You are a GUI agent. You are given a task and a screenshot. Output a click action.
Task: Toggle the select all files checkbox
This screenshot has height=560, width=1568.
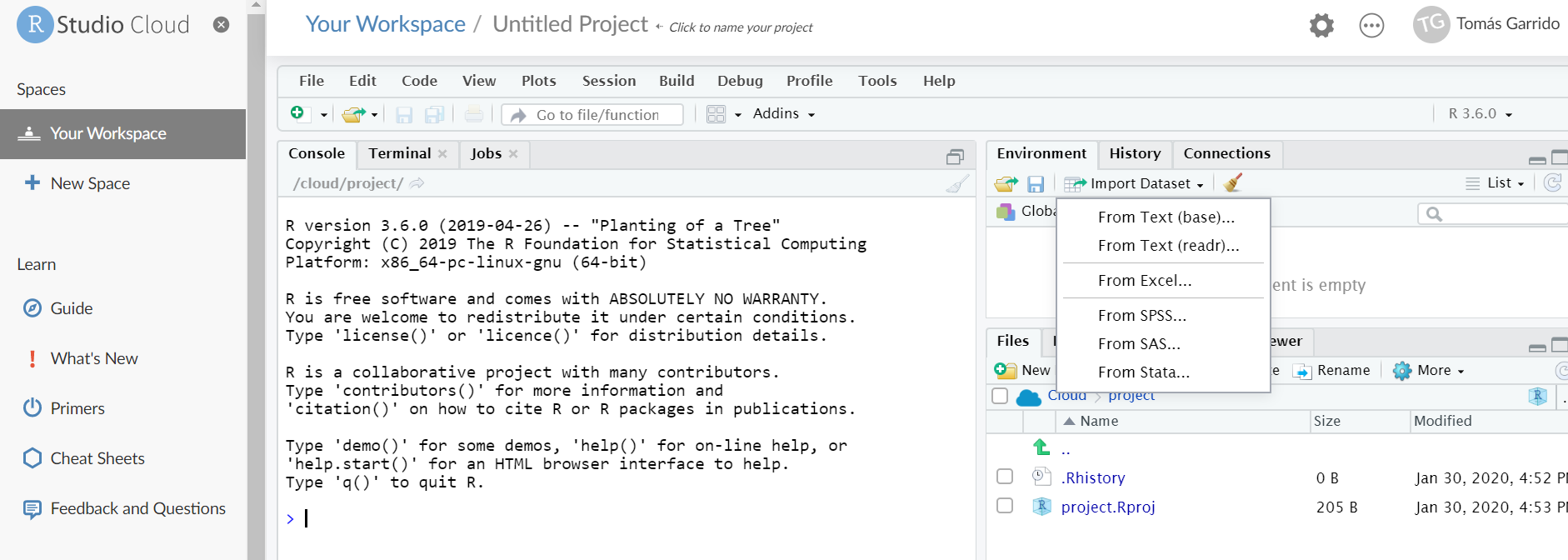[x=1000, y=396]
